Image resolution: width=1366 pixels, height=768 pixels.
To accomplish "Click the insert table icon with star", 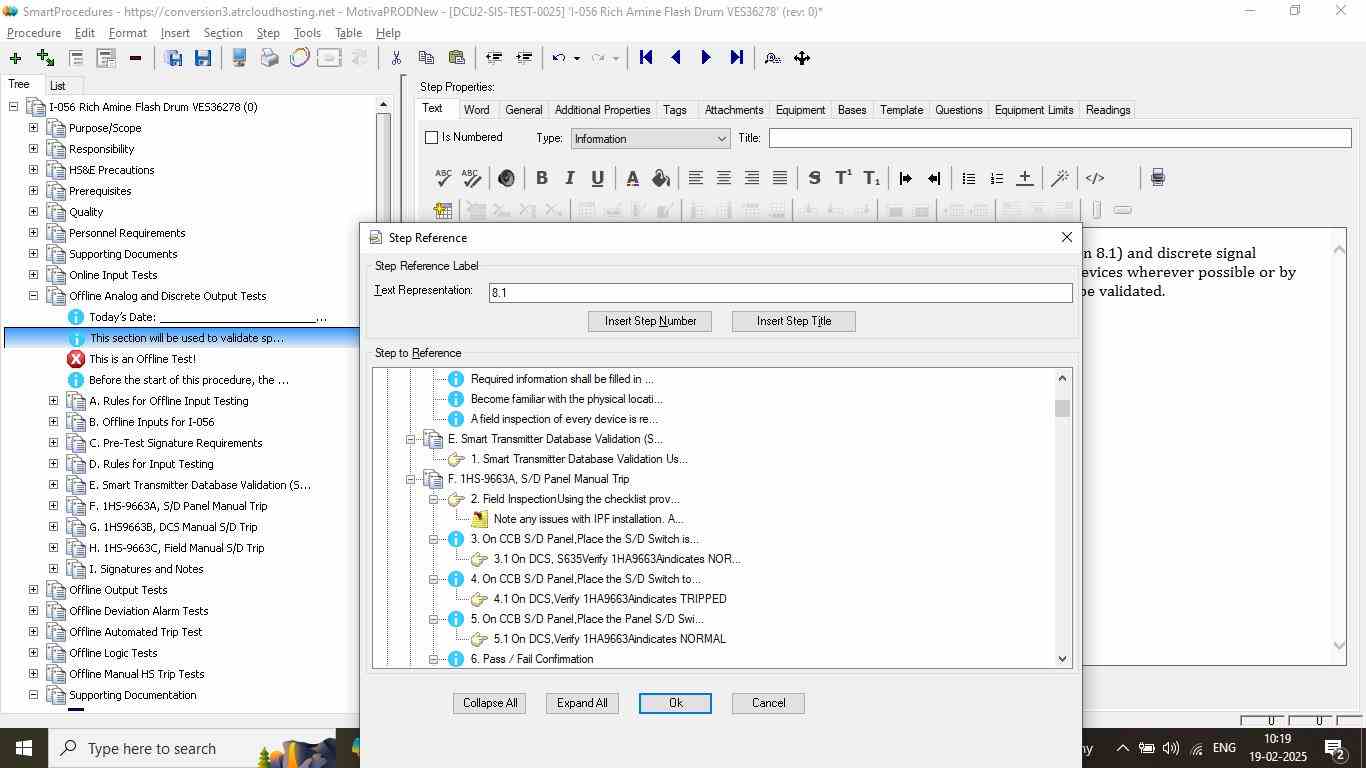I will click(443, 210).
